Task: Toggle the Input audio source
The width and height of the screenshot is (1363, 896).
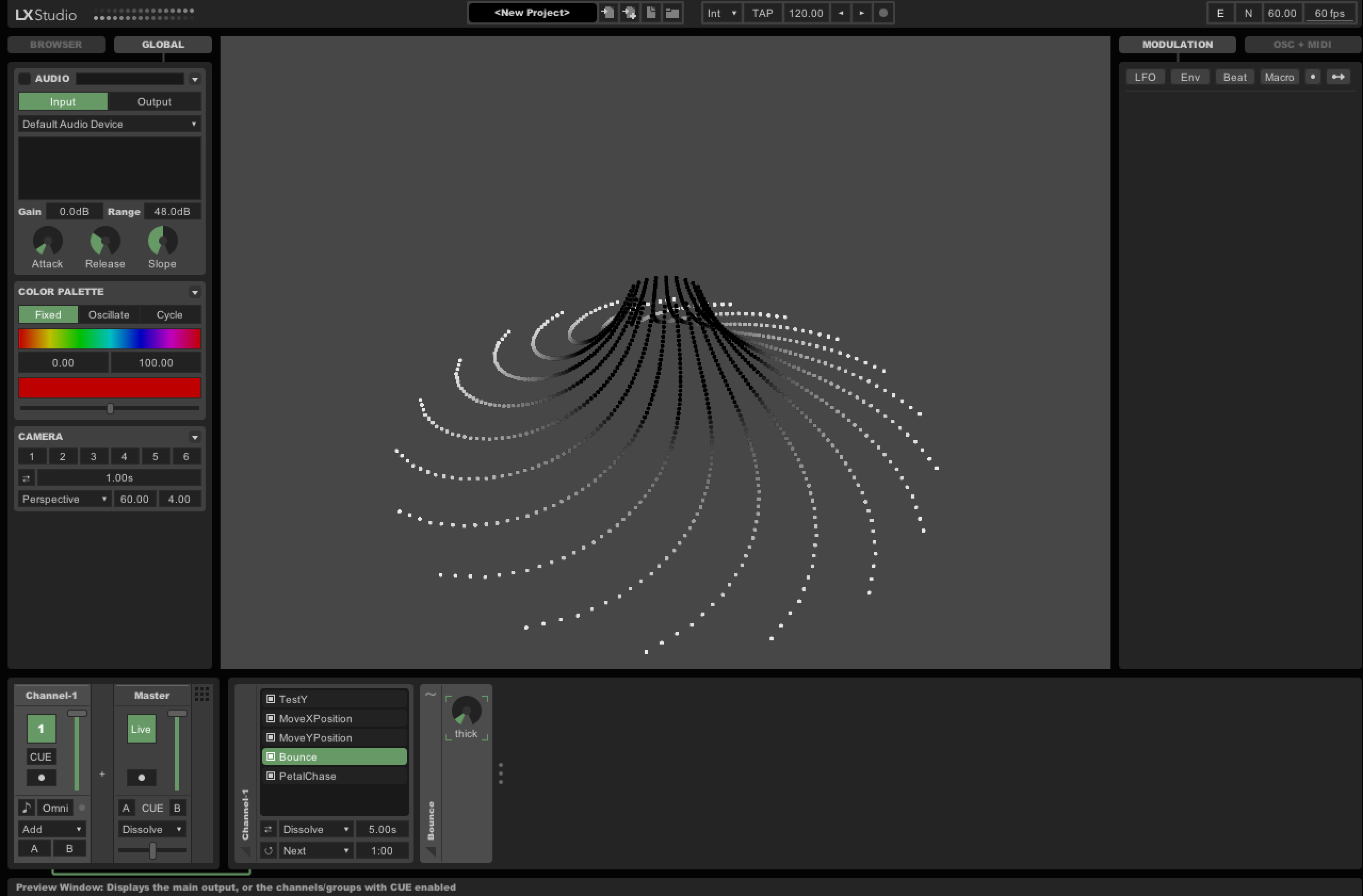Action: pos(63,101)
